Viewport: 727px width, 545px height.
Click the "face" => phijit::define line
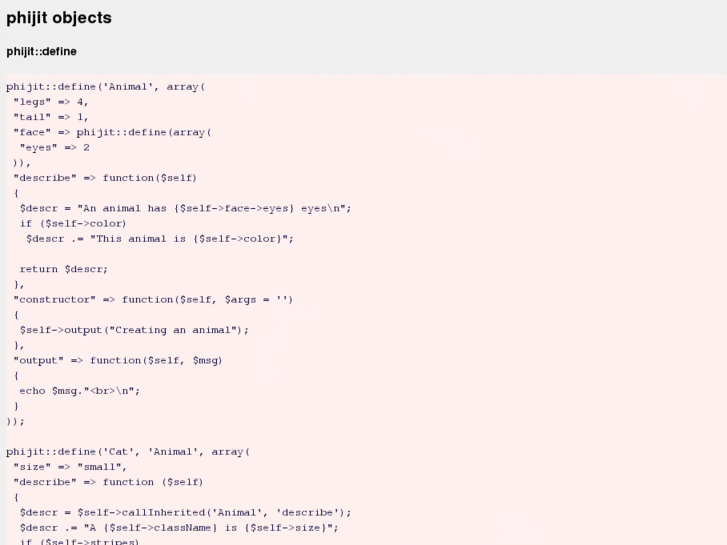coord(112,132)
